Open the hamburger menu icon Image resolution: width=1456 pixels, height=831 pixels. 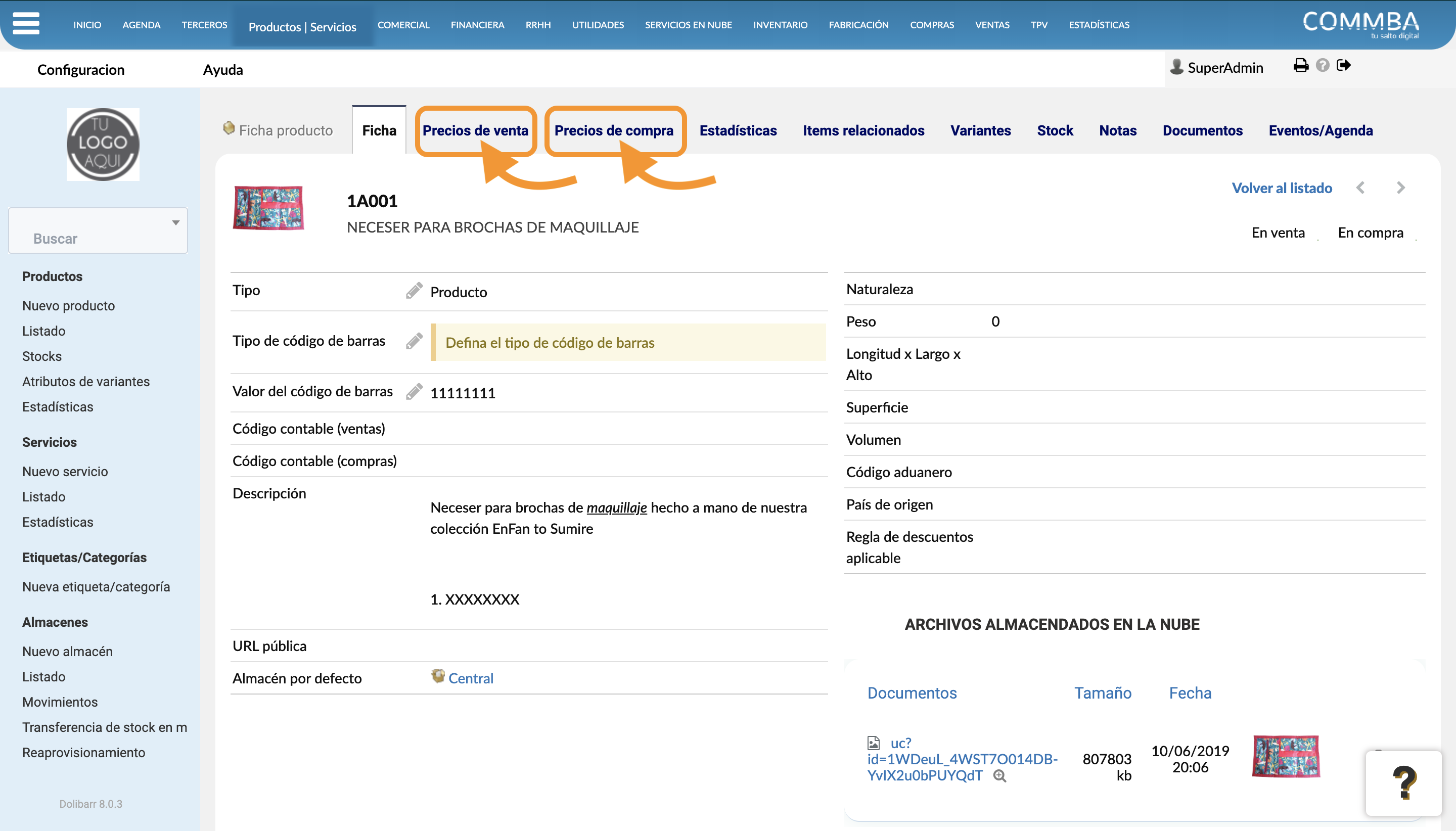pyautogui.click(x=26, y=24)
